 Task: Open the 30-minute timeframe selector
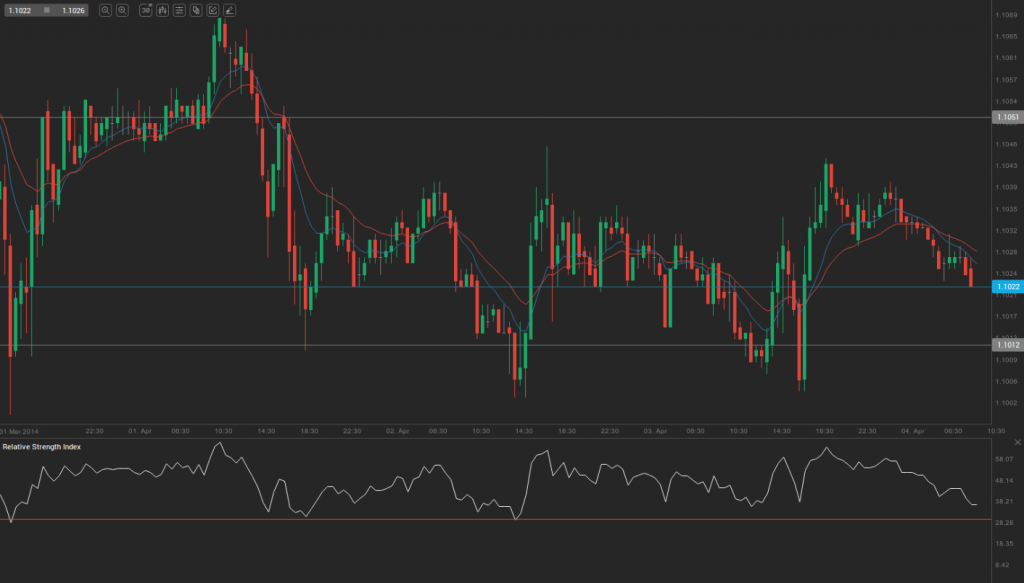tap(145, 10)
